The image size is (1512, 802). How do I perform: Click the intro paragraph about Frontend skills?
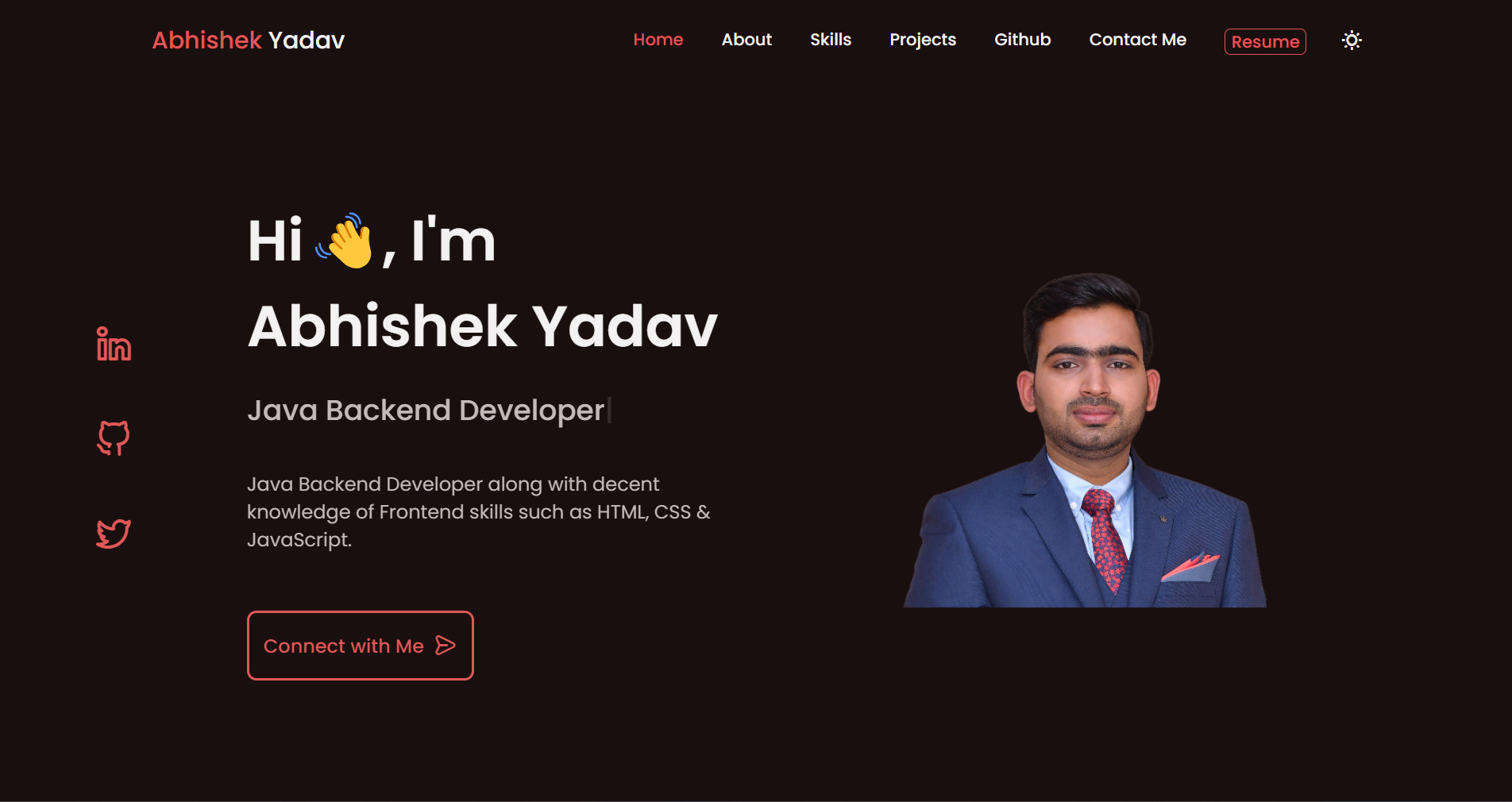tap(479, 512)
